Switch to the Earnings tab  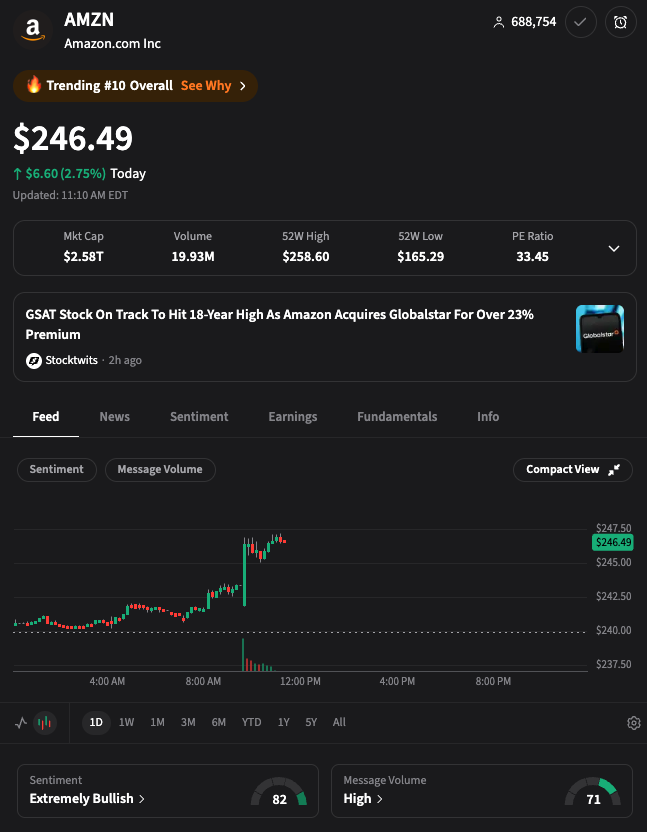pos(292,417)
